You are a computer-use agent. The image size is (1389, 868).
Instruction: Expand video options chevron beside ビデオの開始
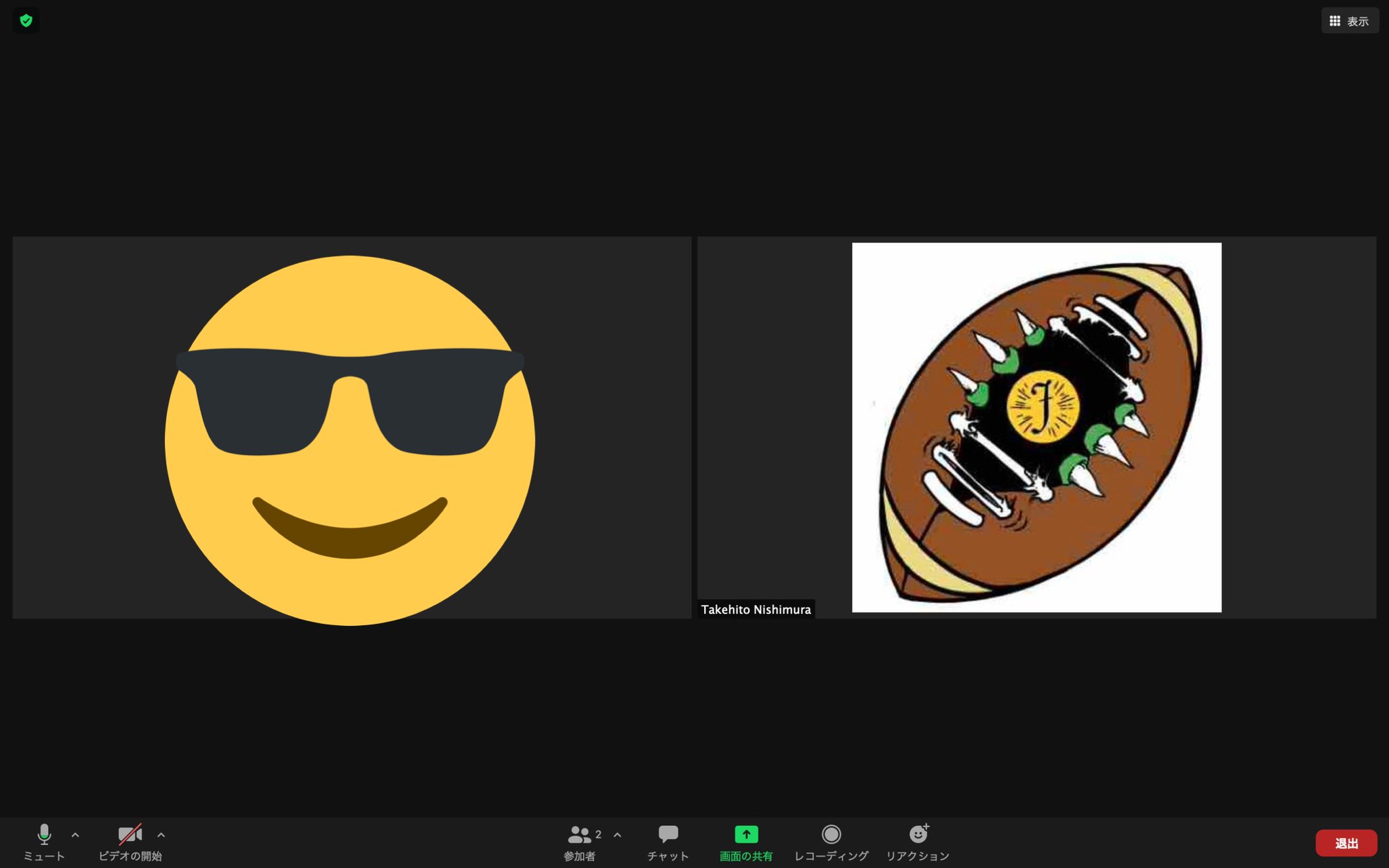(x=161, y=835)
